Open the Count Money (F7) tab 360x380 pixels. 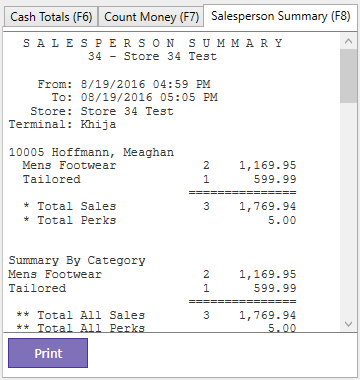tap(151, 16)
